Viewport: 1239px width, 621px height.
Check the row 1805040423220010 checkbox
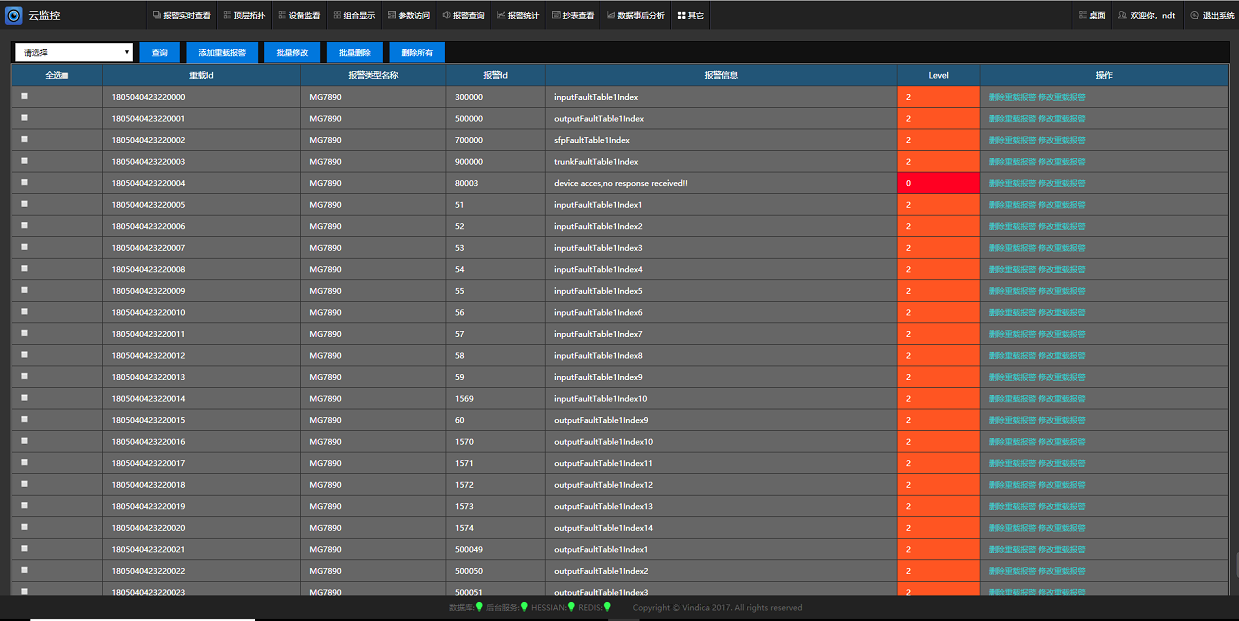click(24, 311)
